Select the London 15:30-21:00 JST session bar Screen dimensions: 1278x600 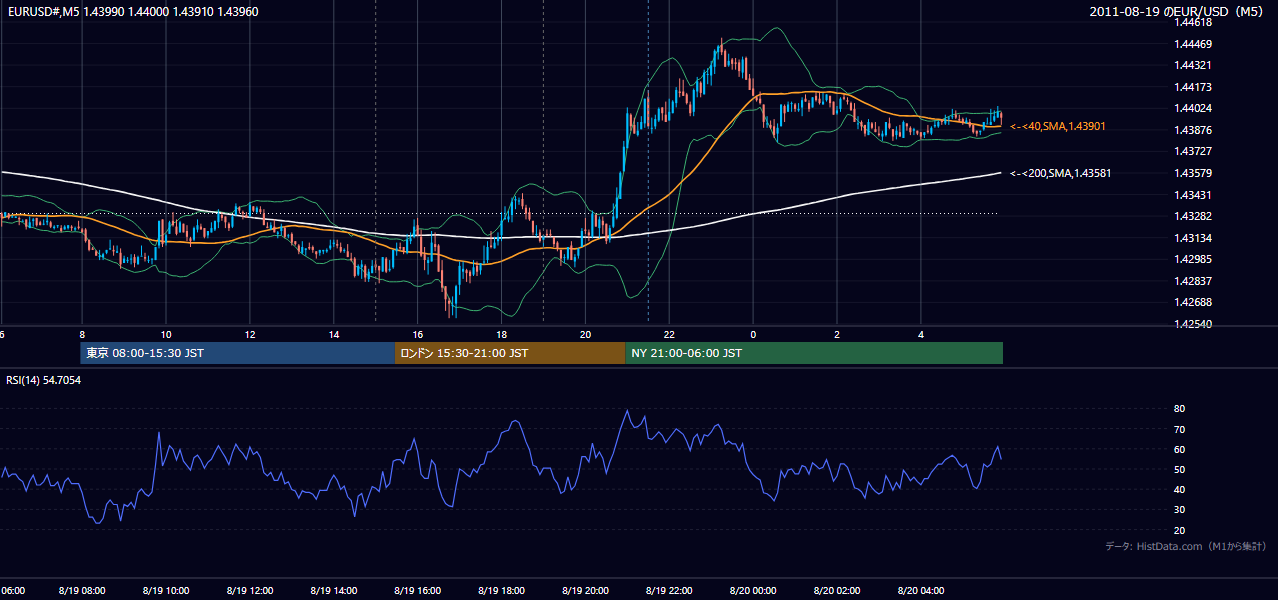point(510,353)
